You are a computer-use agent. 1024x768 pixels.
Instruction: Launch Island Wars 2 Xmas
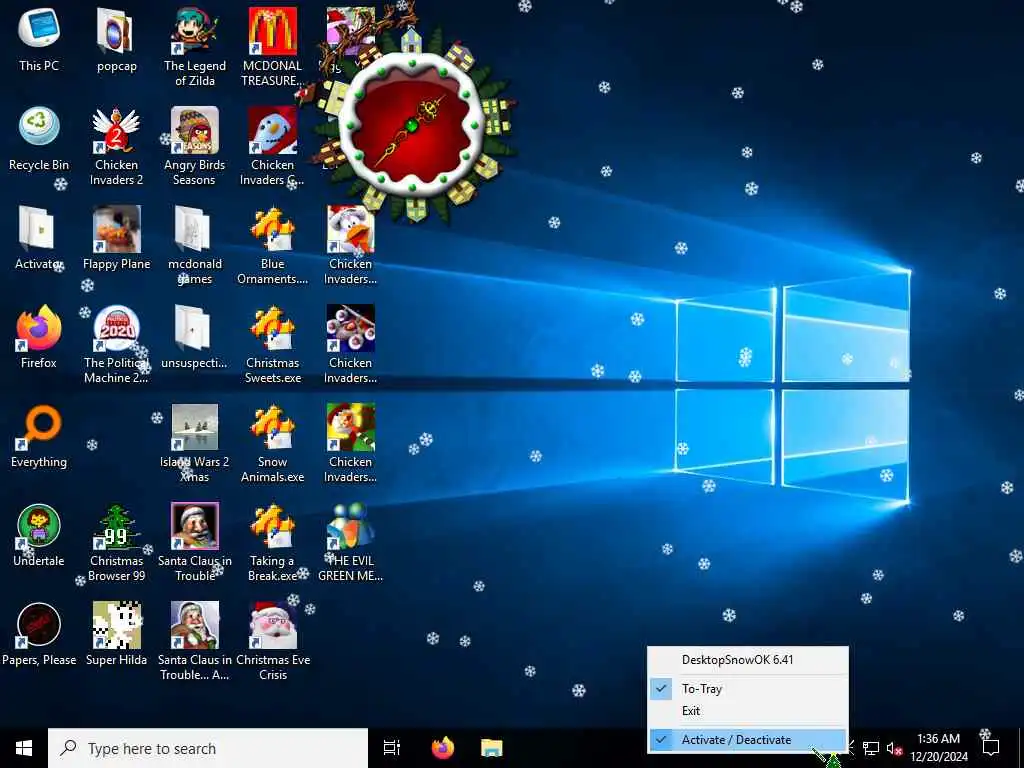coord(195,443)
